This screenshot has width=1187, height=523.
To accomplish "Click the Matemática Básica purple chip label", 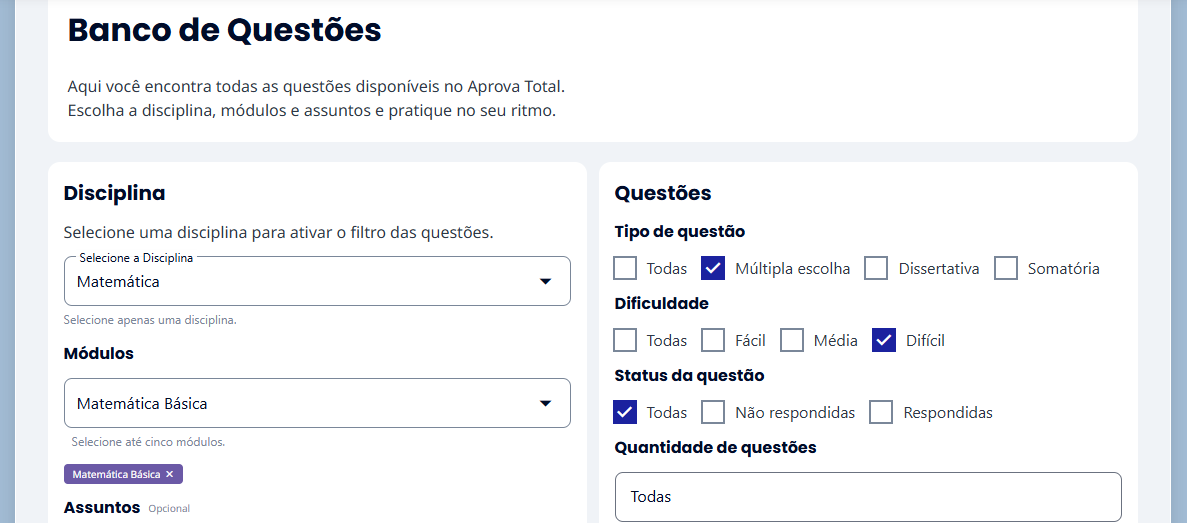I will [x=117, y=475].
